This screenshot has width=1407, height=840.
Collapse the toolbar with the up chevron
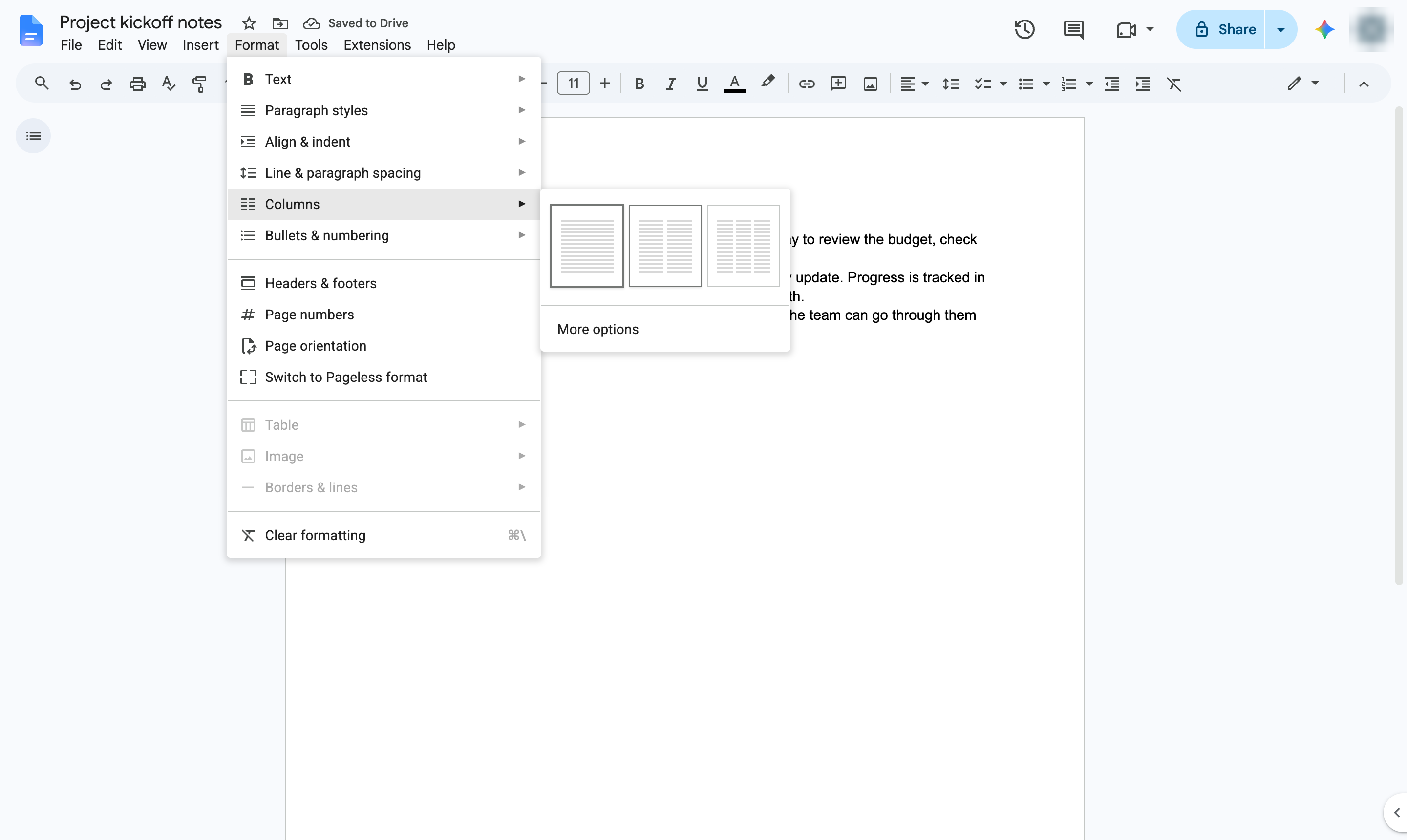1364,84
